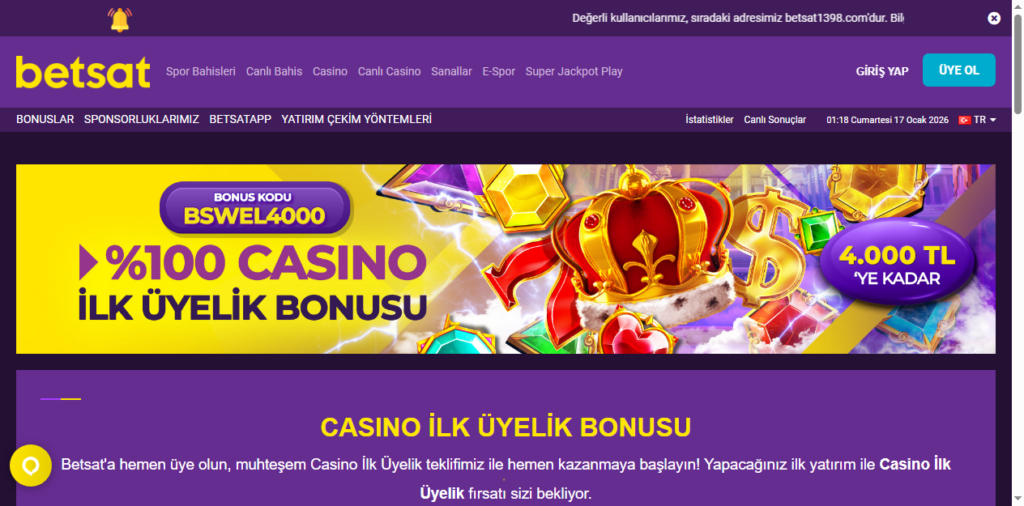1024x506 pixels.
Task: Click the notification bell icon
Action: (120, 20)
